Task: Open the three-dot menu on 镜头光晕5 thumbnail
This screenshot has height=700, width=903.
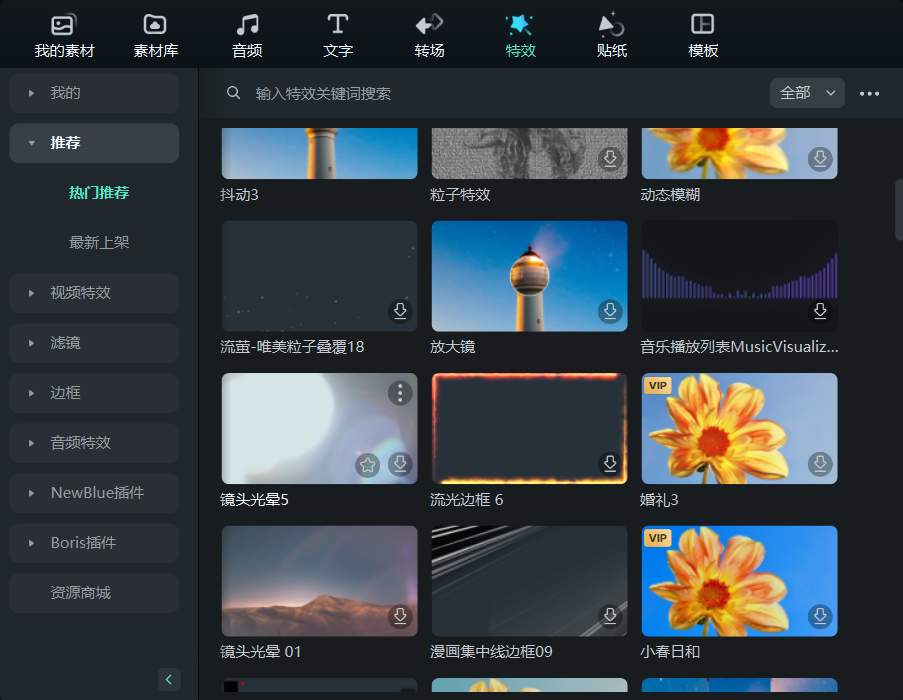Action: coord(400,393)
